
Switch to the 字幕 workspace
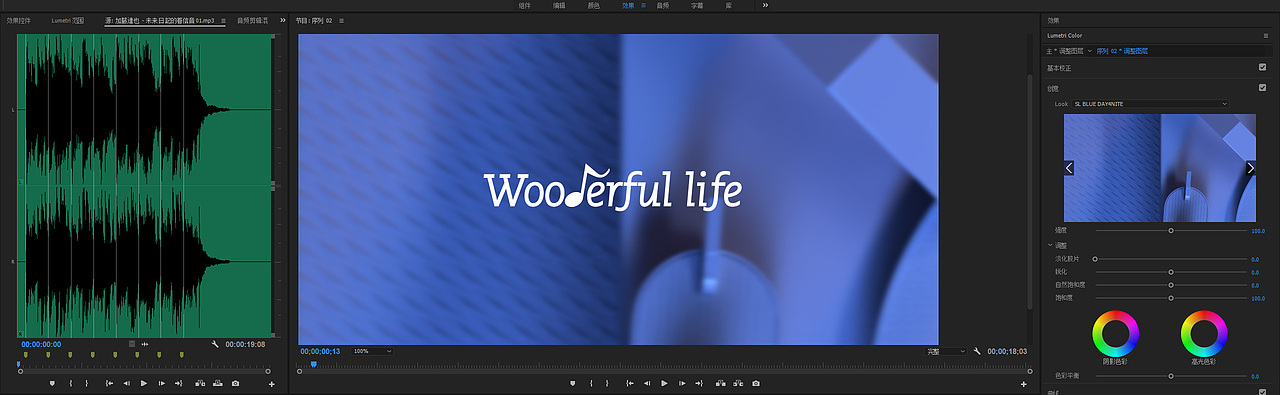click(x=697, y=5)
